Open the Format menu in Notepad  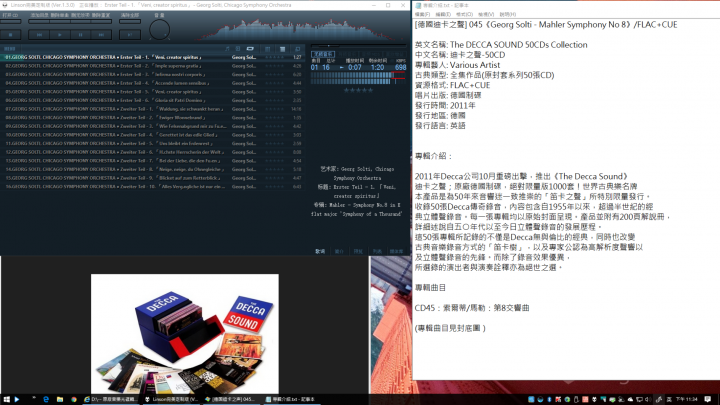[x=464, y=15]
